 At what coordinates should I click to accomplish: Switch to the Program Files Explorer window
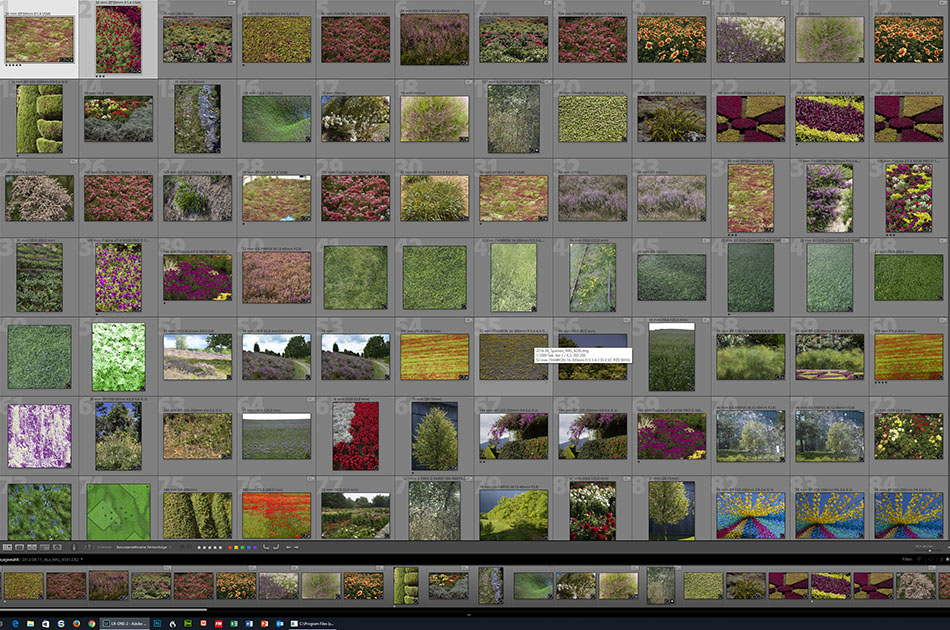[313, 622]
